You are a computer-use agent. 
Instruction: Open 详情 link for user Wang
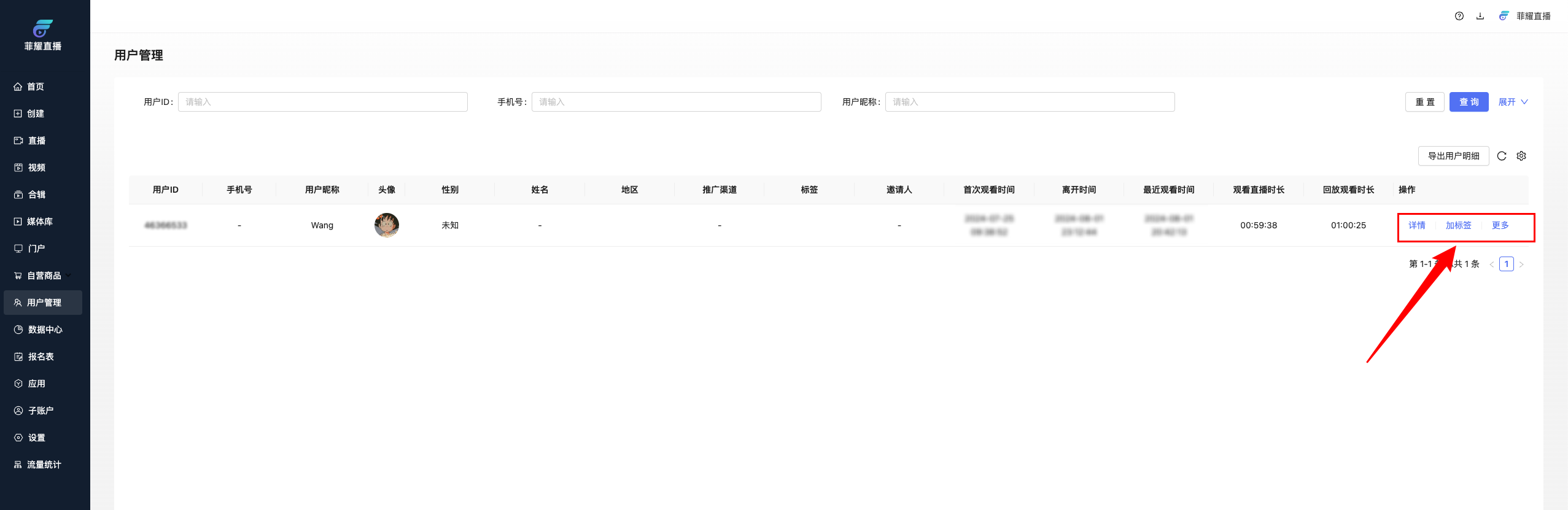(1416, 225)
